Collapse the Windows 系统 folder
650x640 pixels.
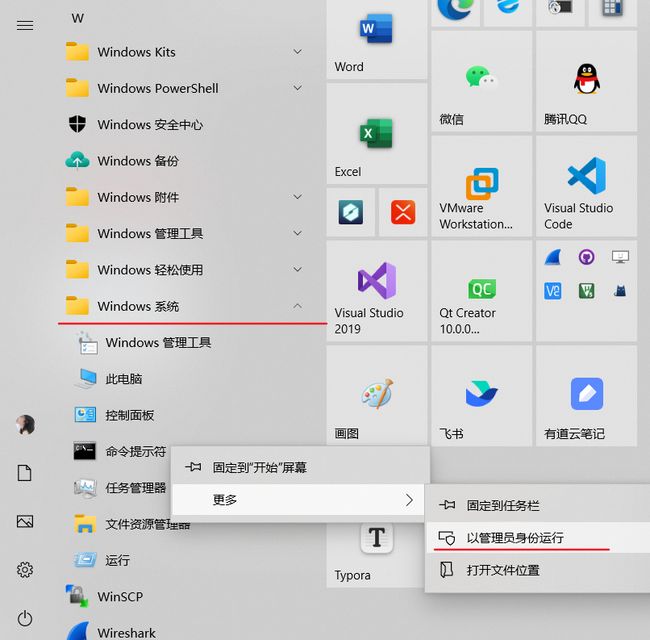184,306
